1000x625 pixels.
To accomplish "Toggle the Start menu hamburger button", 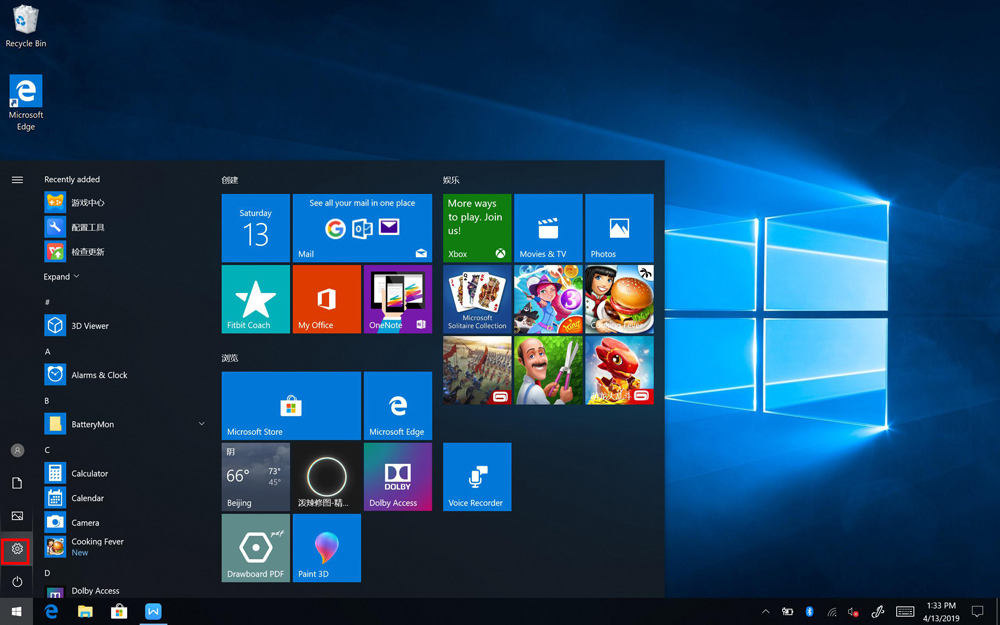I will 17,180.
